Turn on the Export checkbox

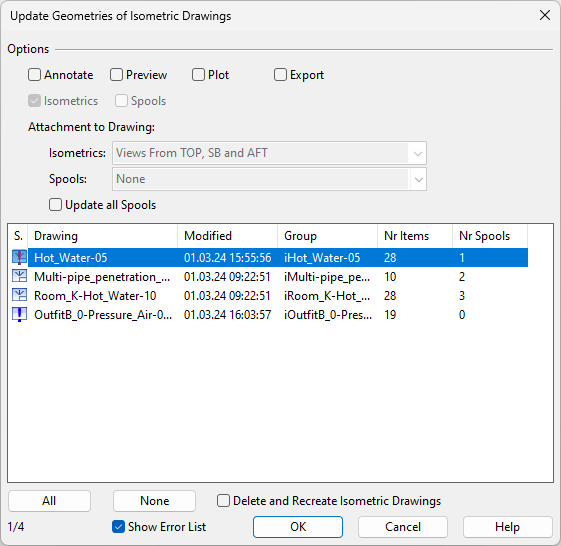point(280,75)
